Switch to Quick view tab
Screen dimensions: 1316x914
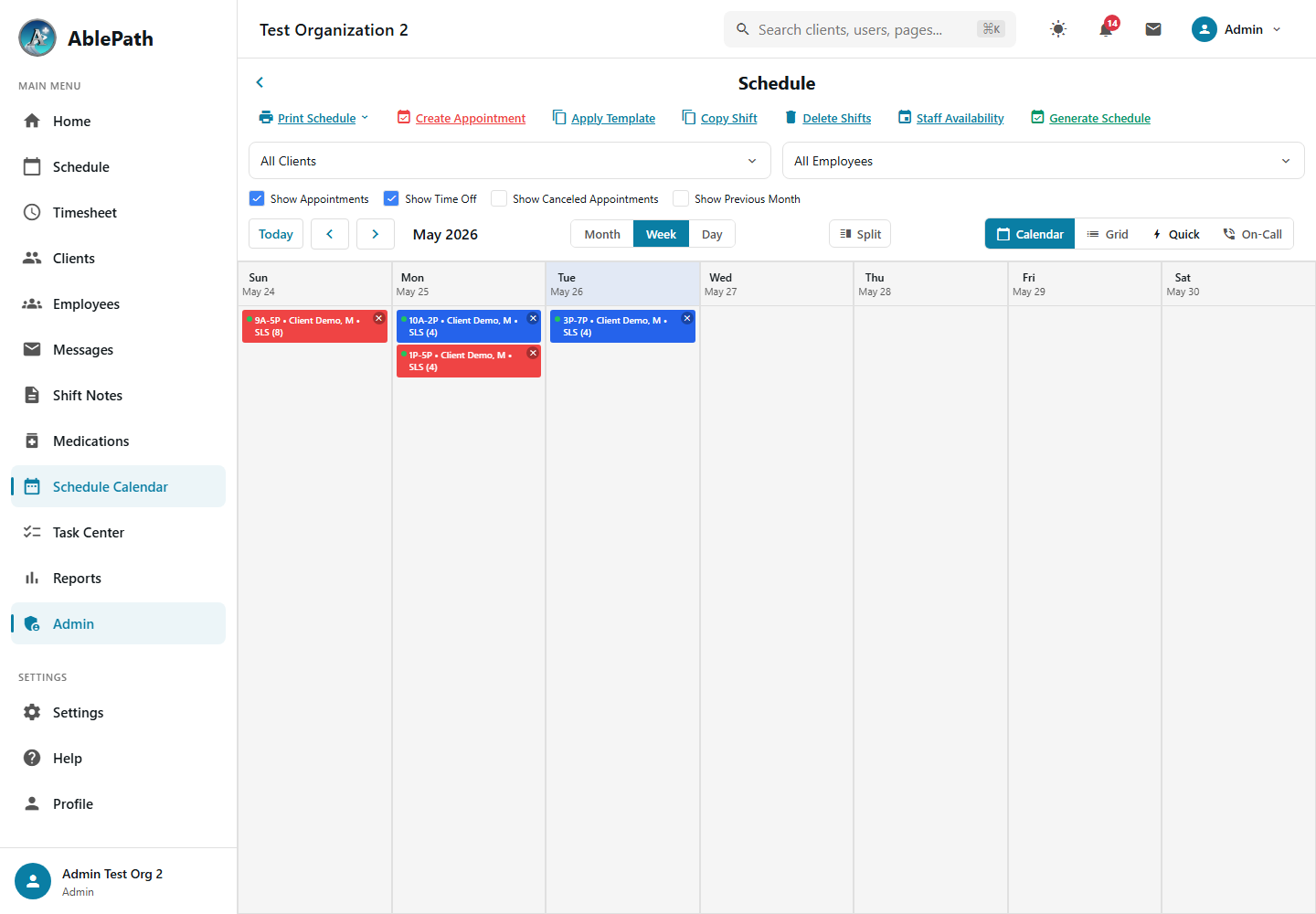(1176, 234)
